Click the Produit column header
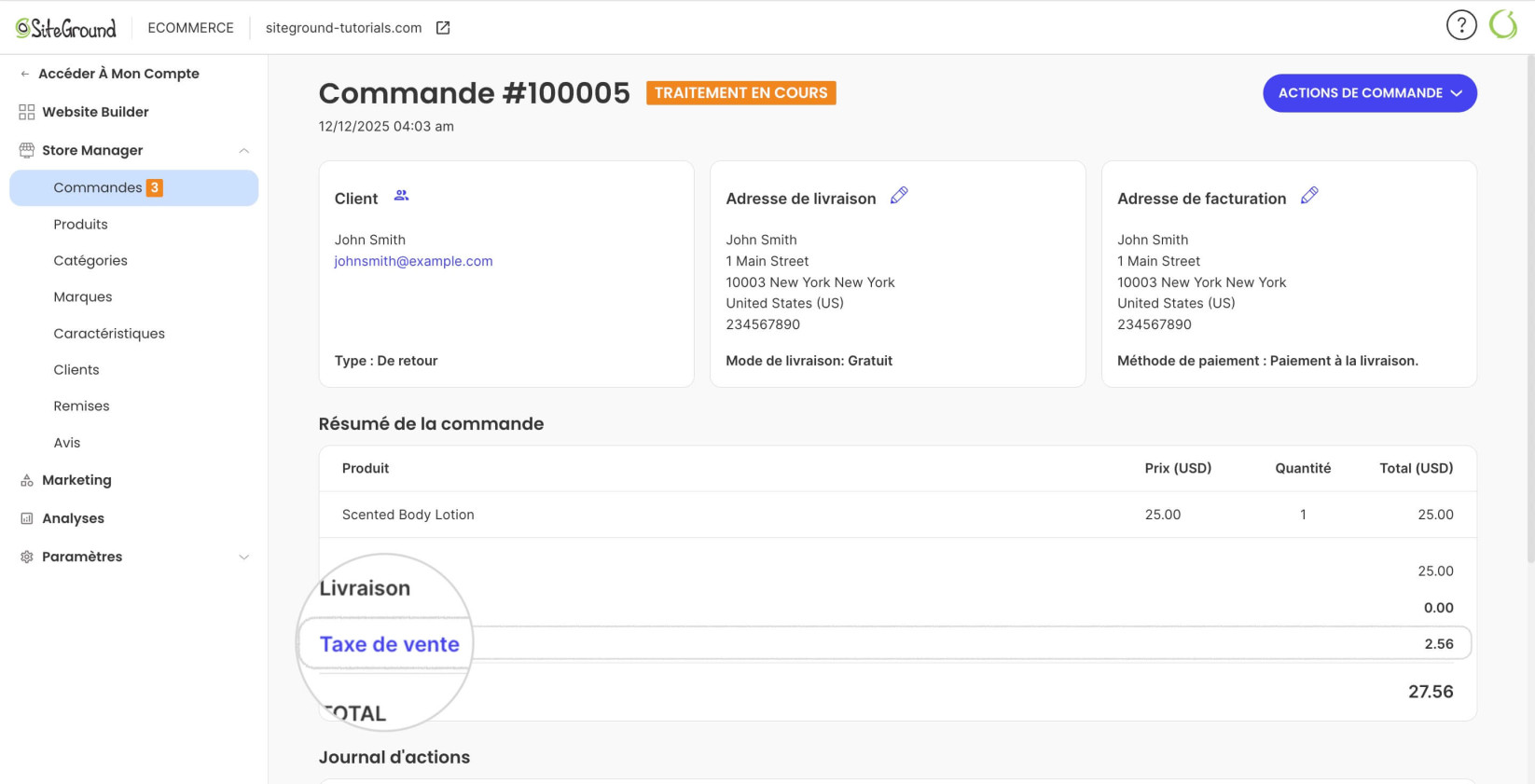 pyautogui.click(x=366, y=468)
